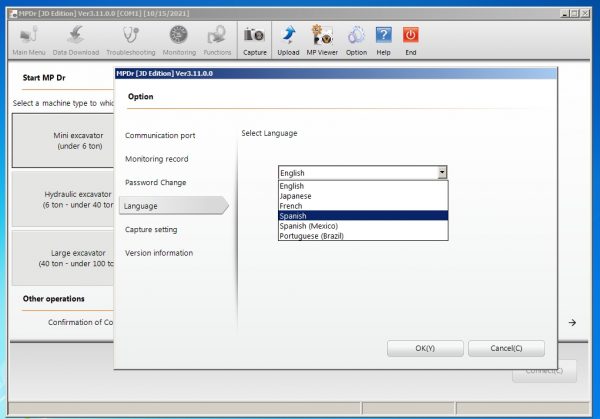This screenshot has height=419, width=600.
Task: Click the Functions toolbar icon
Action: (x=217, y=38)
